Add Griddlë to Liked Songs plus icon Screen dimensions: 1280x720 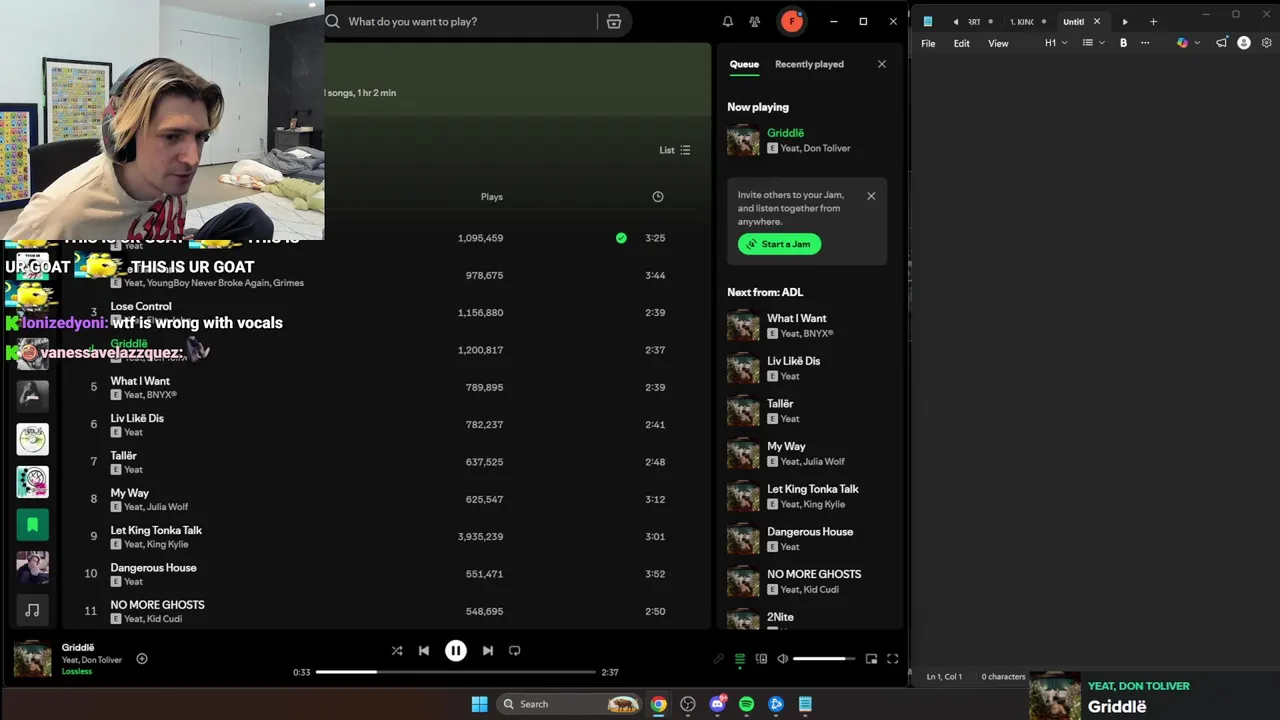coord(142,659)
